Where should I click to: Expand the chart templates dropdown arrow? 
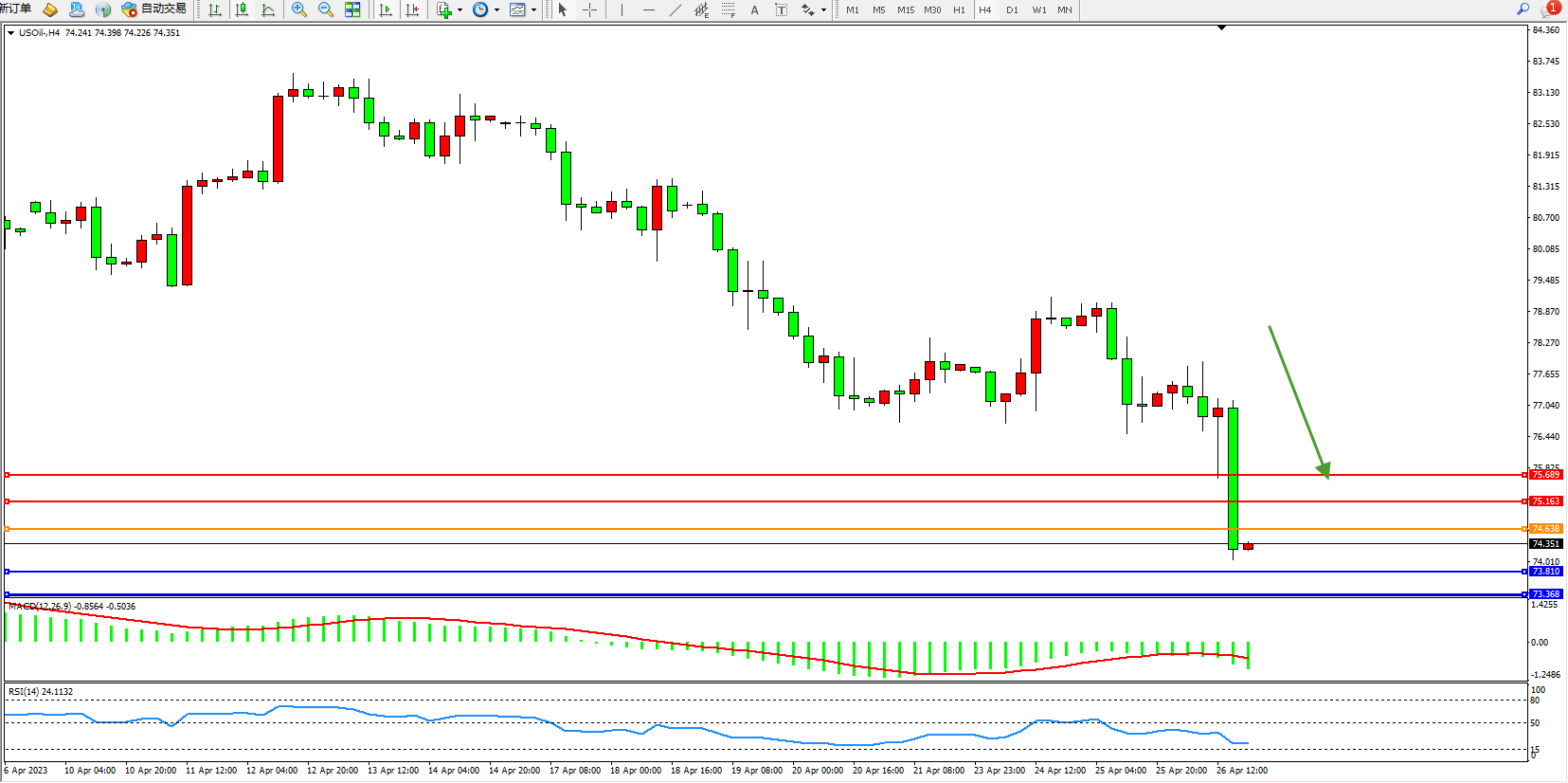[533, 9]
